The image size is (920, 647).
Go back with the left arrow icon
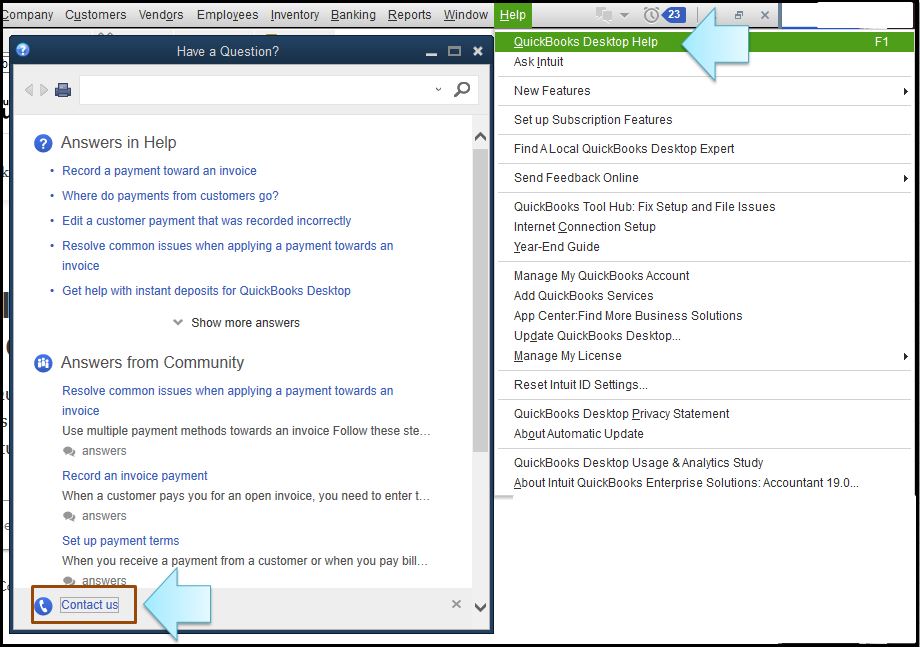point(29,90)
